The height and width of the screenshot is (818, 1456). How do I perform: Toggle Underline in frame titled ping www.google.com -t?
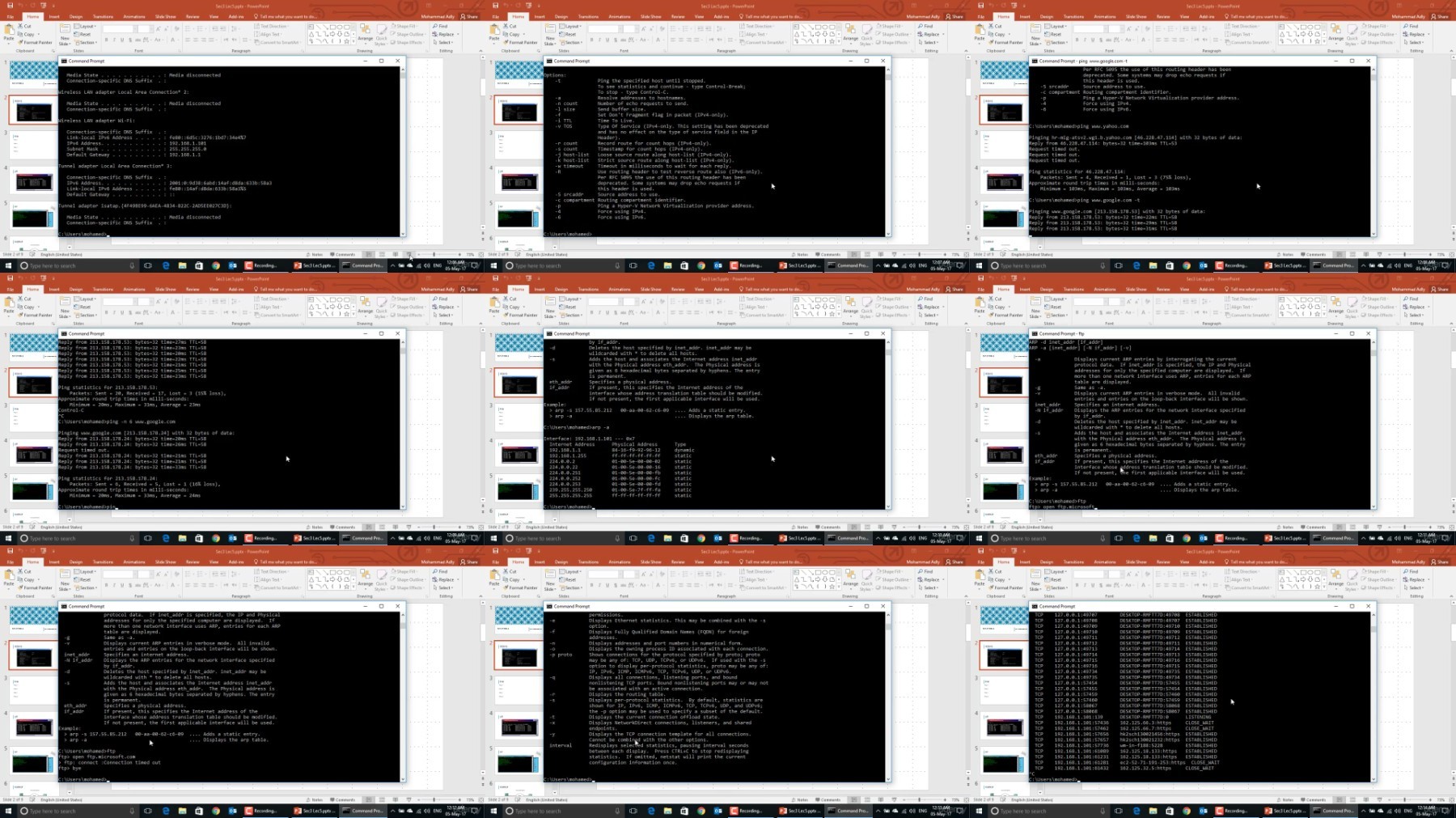pyautogui.click(x=1093, y=40)
